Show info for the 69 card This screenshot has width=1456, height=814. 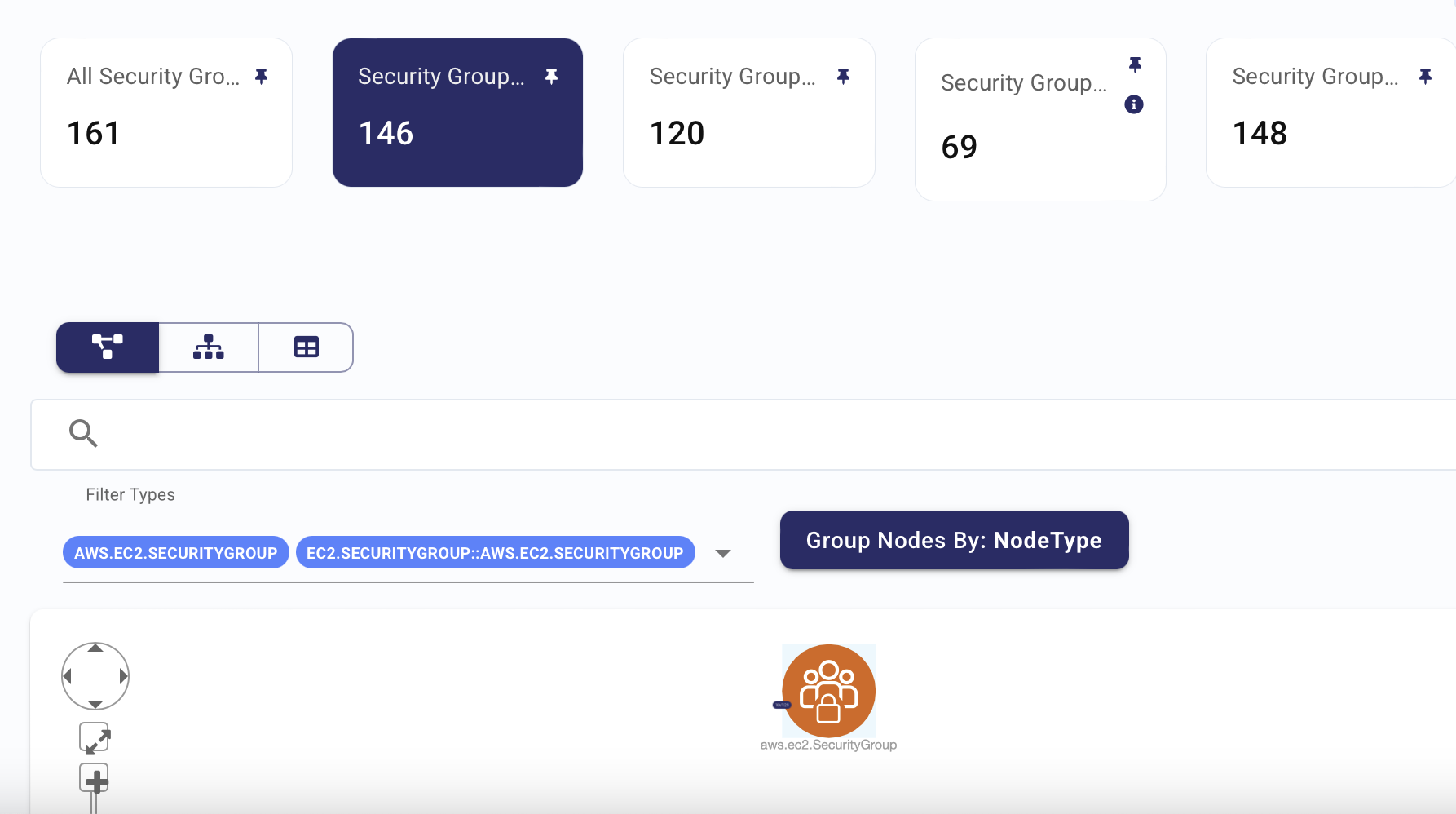[1134, 104]
